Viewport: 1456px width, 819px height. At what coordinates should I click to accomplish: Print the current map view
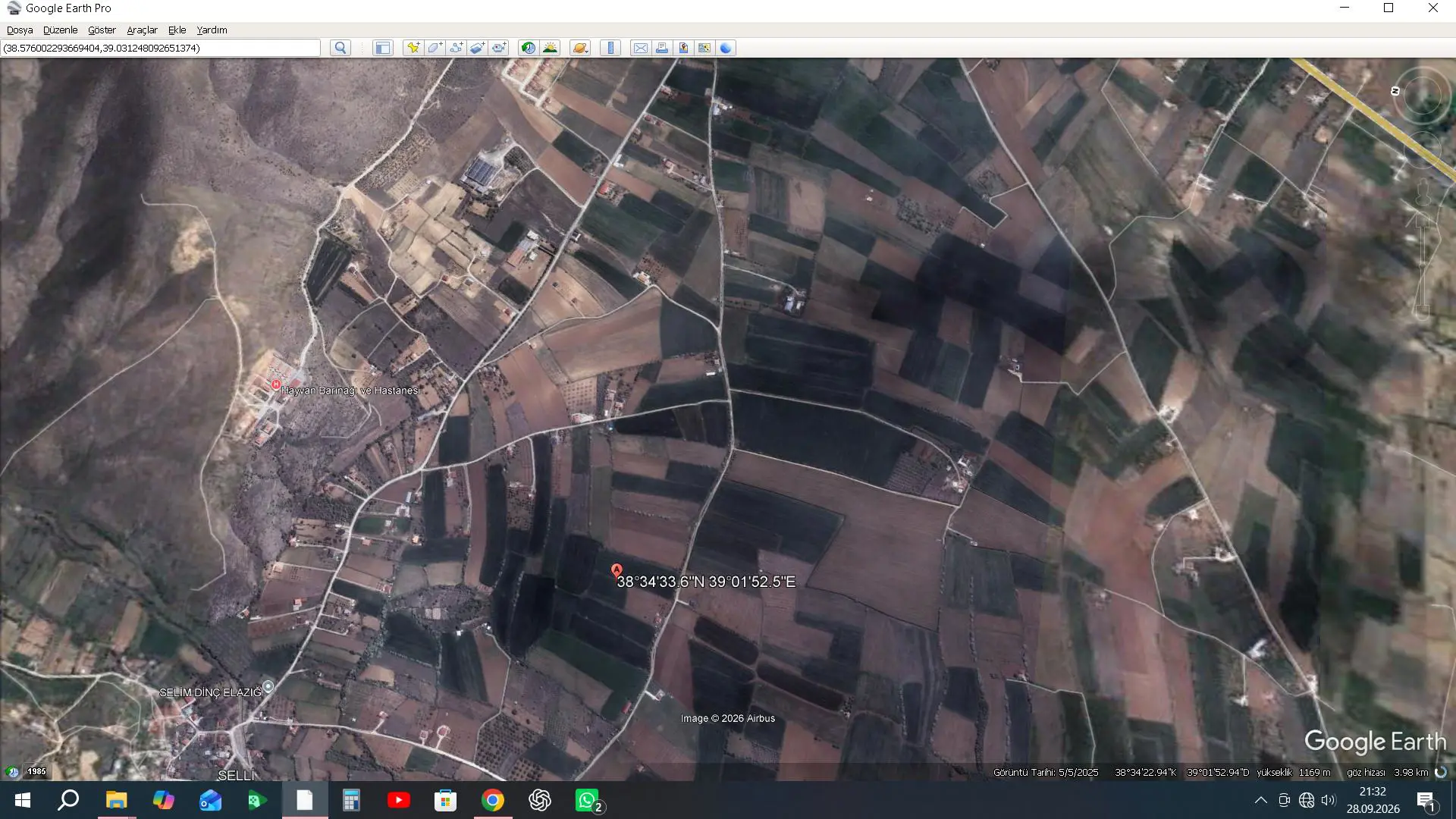click(662, 48)
